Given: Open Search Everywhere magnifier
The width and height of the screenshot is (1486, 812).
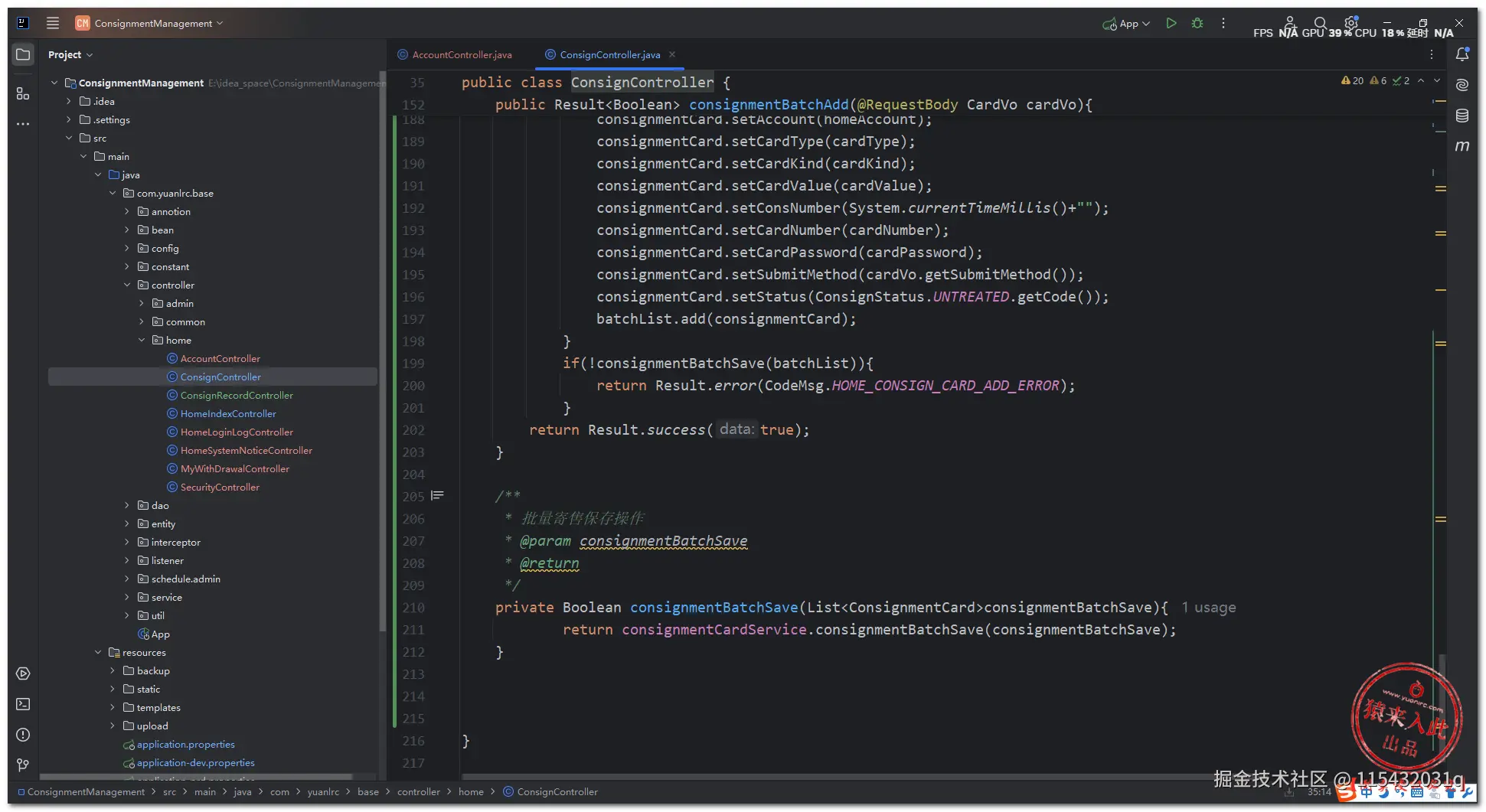Looking at the screenshot, I should [1320, 23].
